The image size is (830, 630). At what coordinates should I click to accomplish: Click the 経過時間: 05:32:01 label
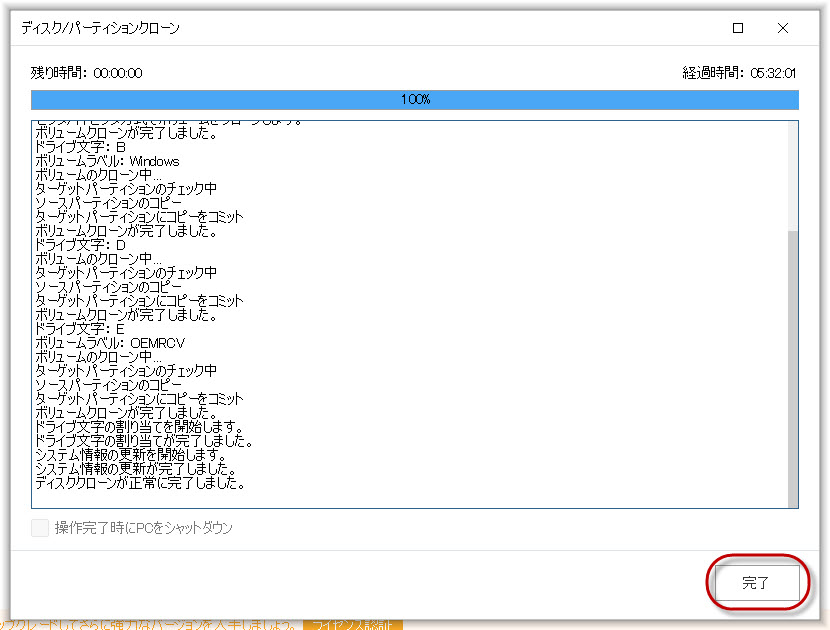[x=739, y=73]
